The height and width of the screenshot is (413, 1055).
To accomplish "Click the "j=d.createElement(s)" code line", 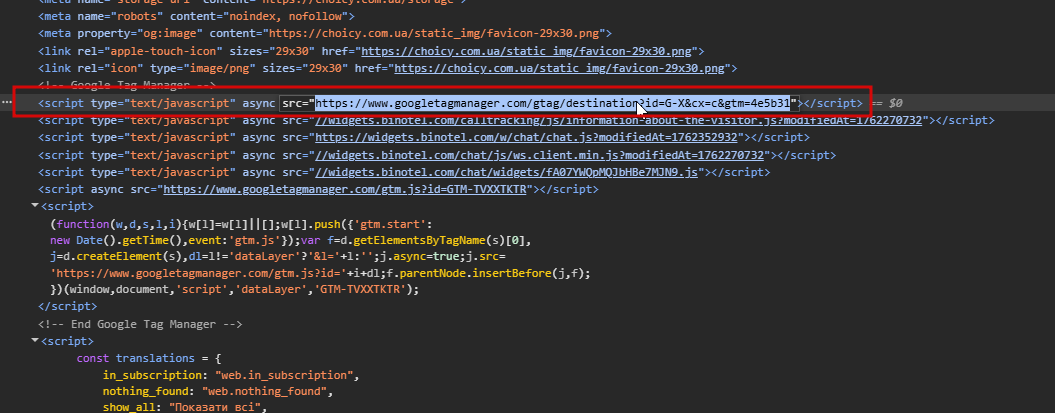I will click(x=277, y=256).
